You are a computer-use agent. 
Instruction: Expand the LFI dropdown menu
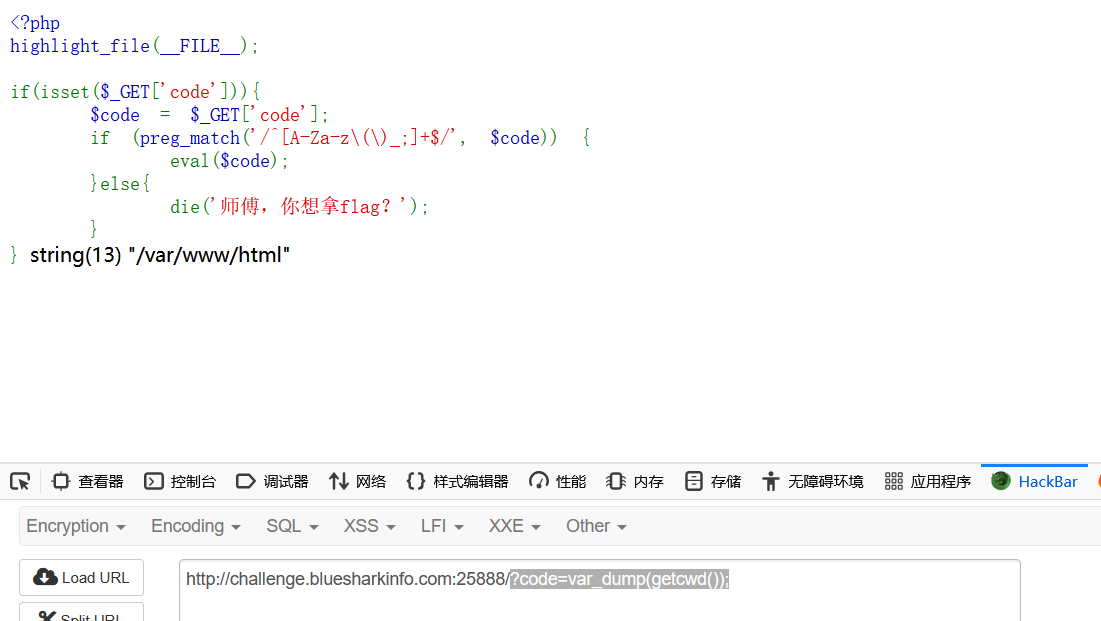coord(442,526)
